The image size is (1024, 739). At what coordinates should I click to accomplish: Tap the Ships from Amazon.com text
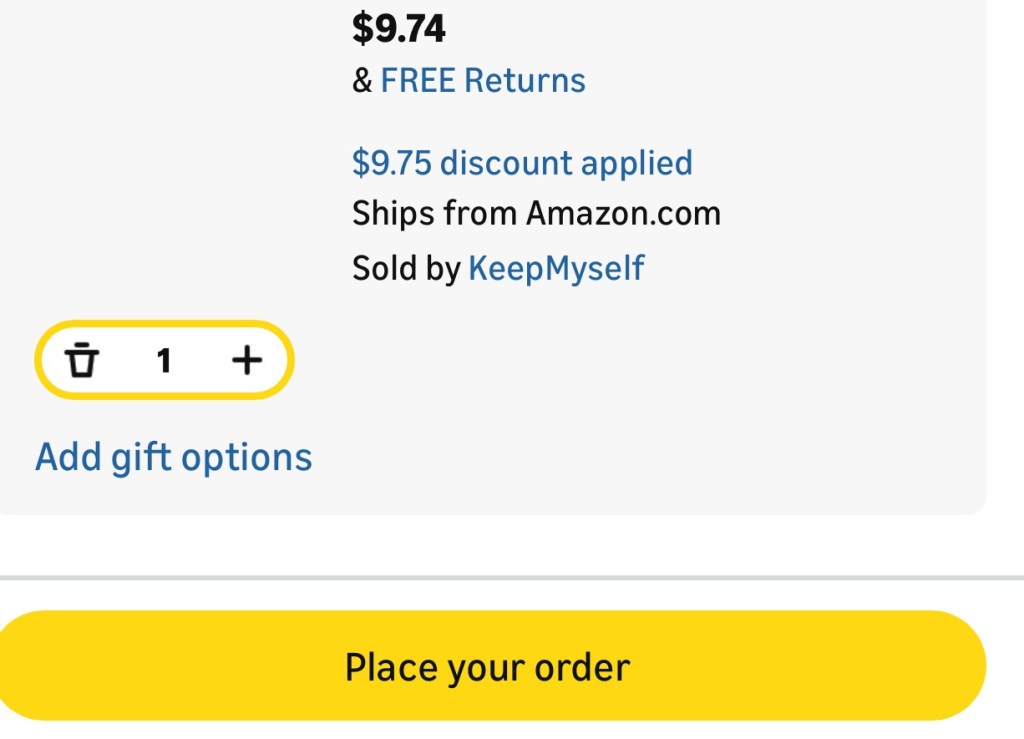point(536,214)
